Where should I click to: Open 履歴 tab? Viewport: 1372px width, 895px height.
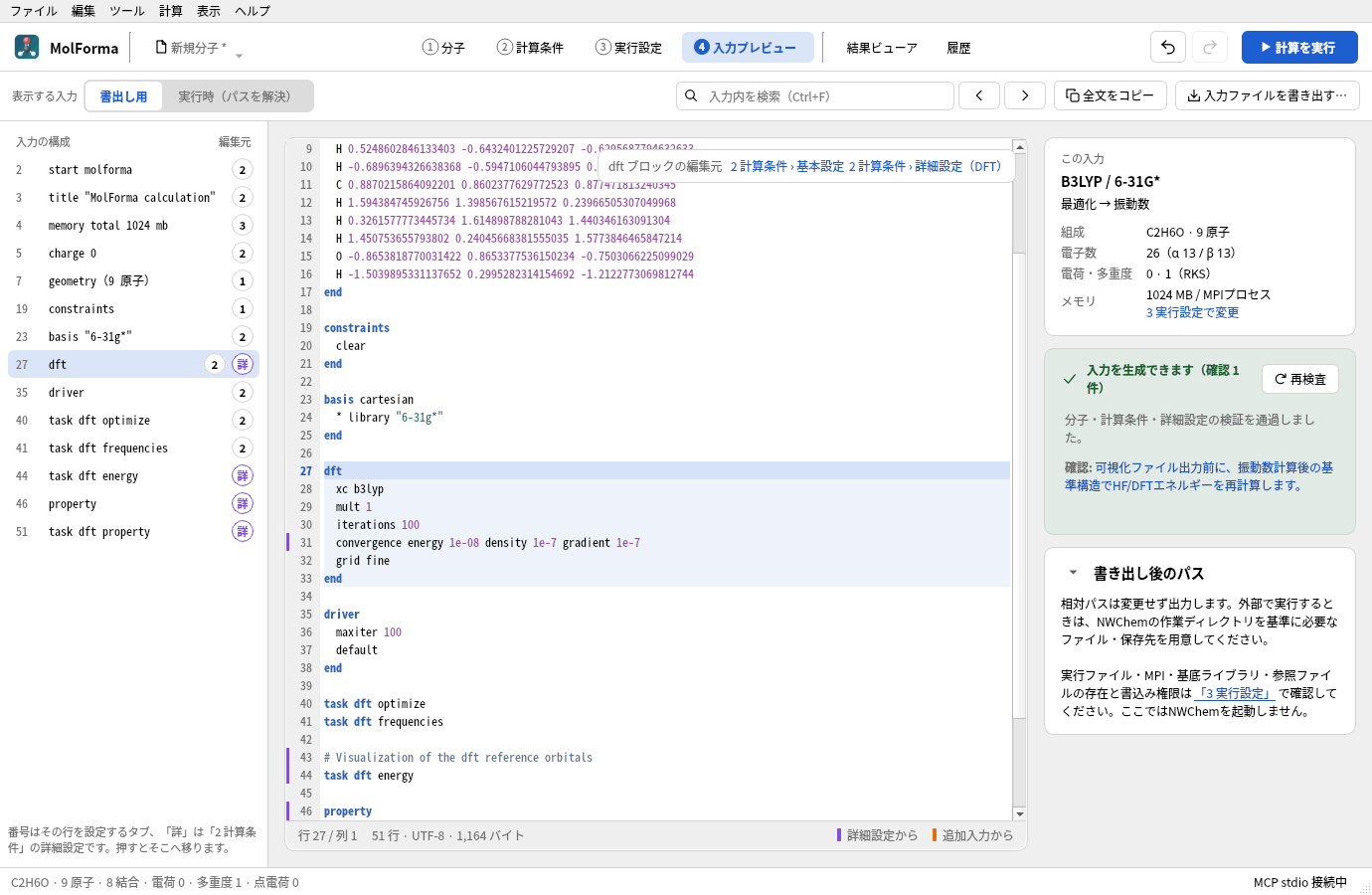tap(958, 47)
